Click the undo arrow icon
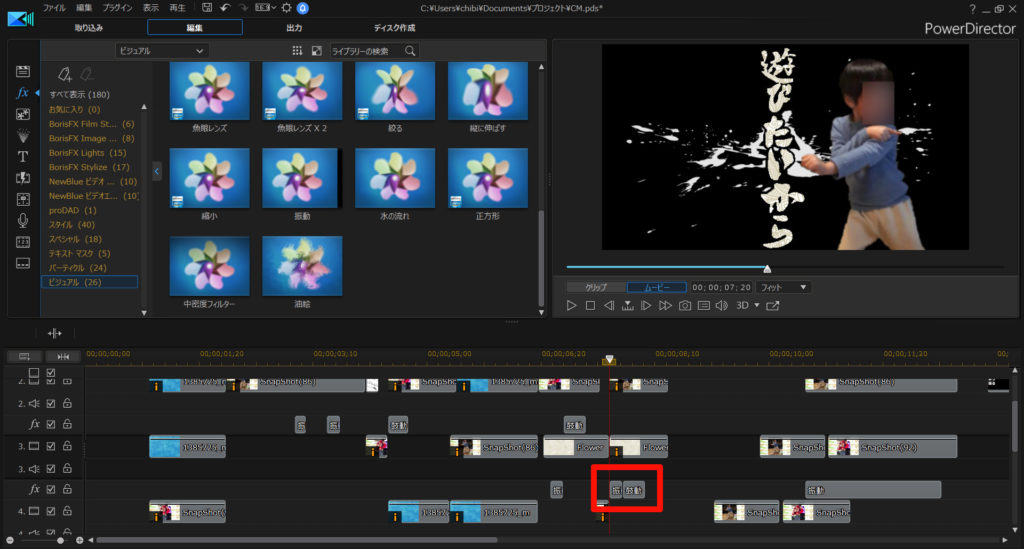1024x549 pixels. point(225,8)
